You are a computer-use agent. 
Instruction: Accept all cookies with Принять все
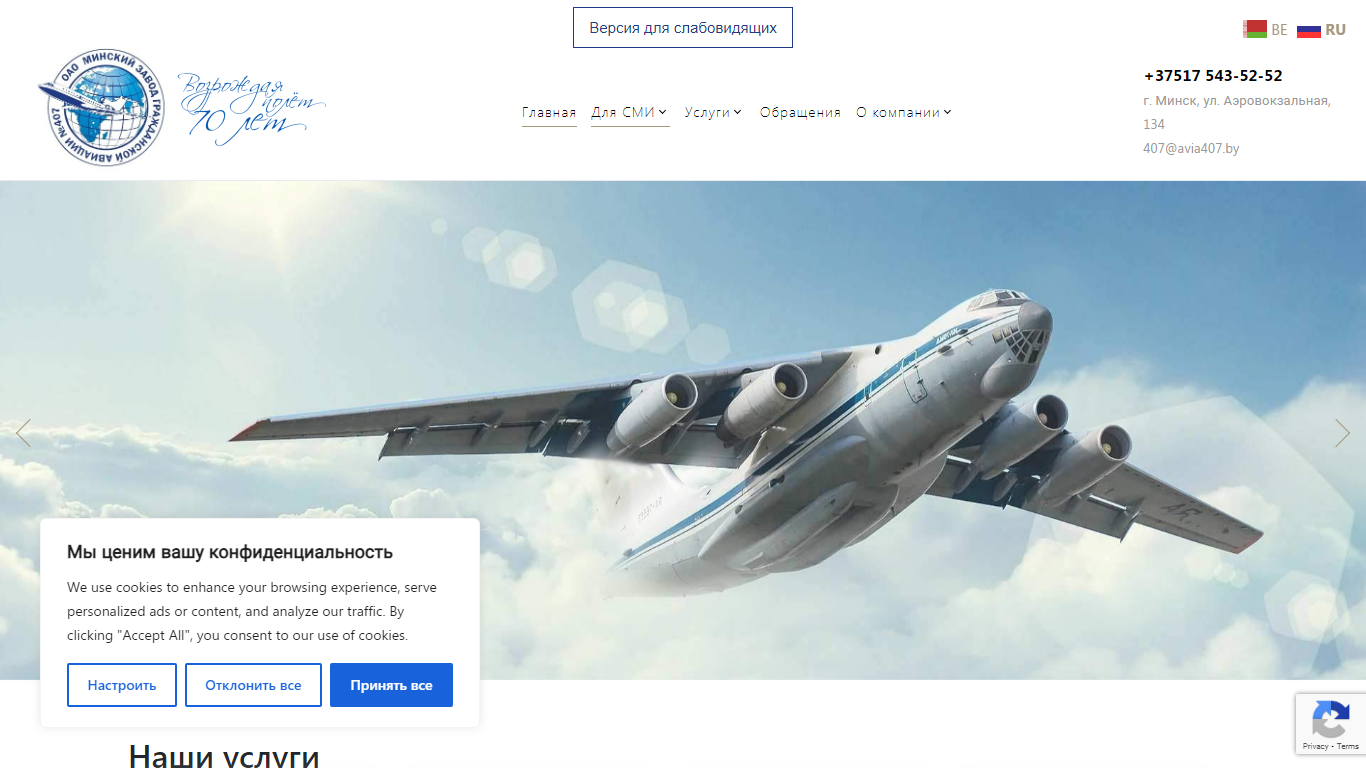(x=391, y=685)
